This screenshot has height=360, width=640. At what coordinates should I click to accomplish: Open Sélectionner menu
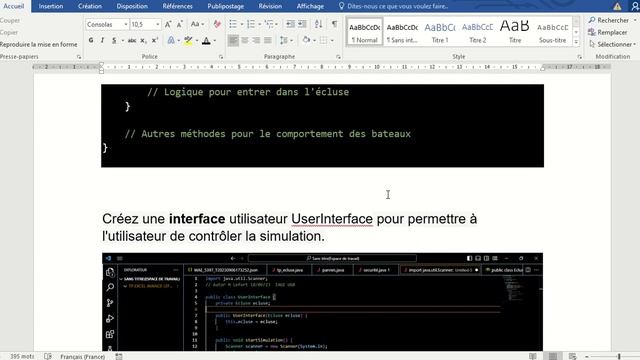click(x=612, y=44)
